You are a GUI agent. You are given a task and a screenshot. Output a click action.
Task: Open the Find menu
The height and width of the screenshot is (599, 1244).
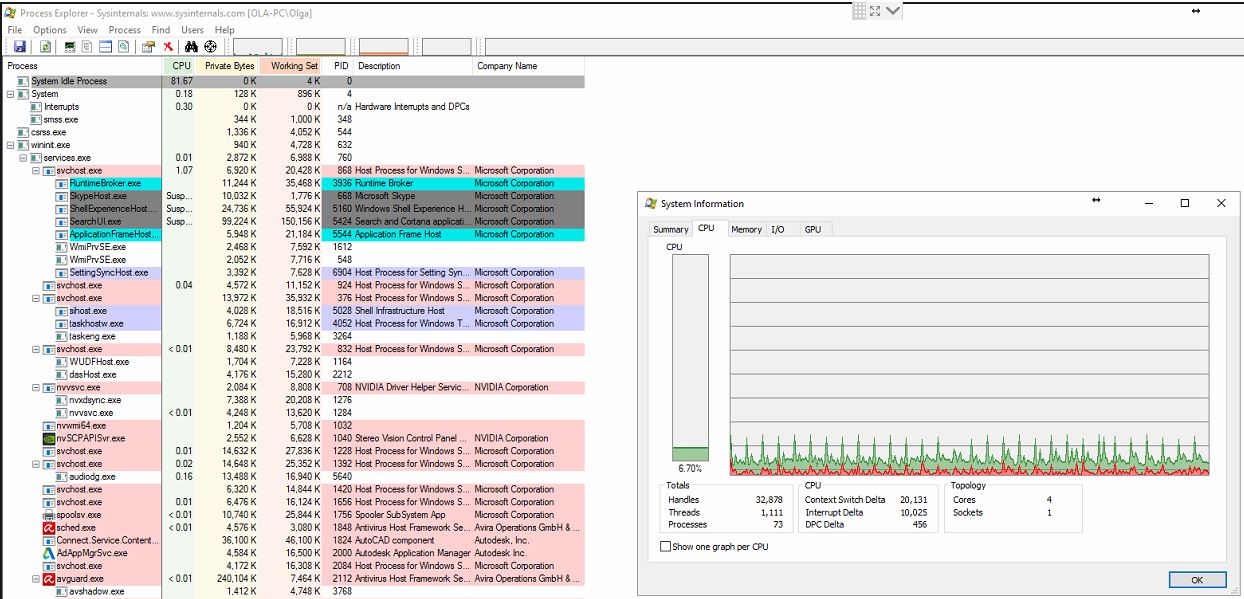pos(161,30)
